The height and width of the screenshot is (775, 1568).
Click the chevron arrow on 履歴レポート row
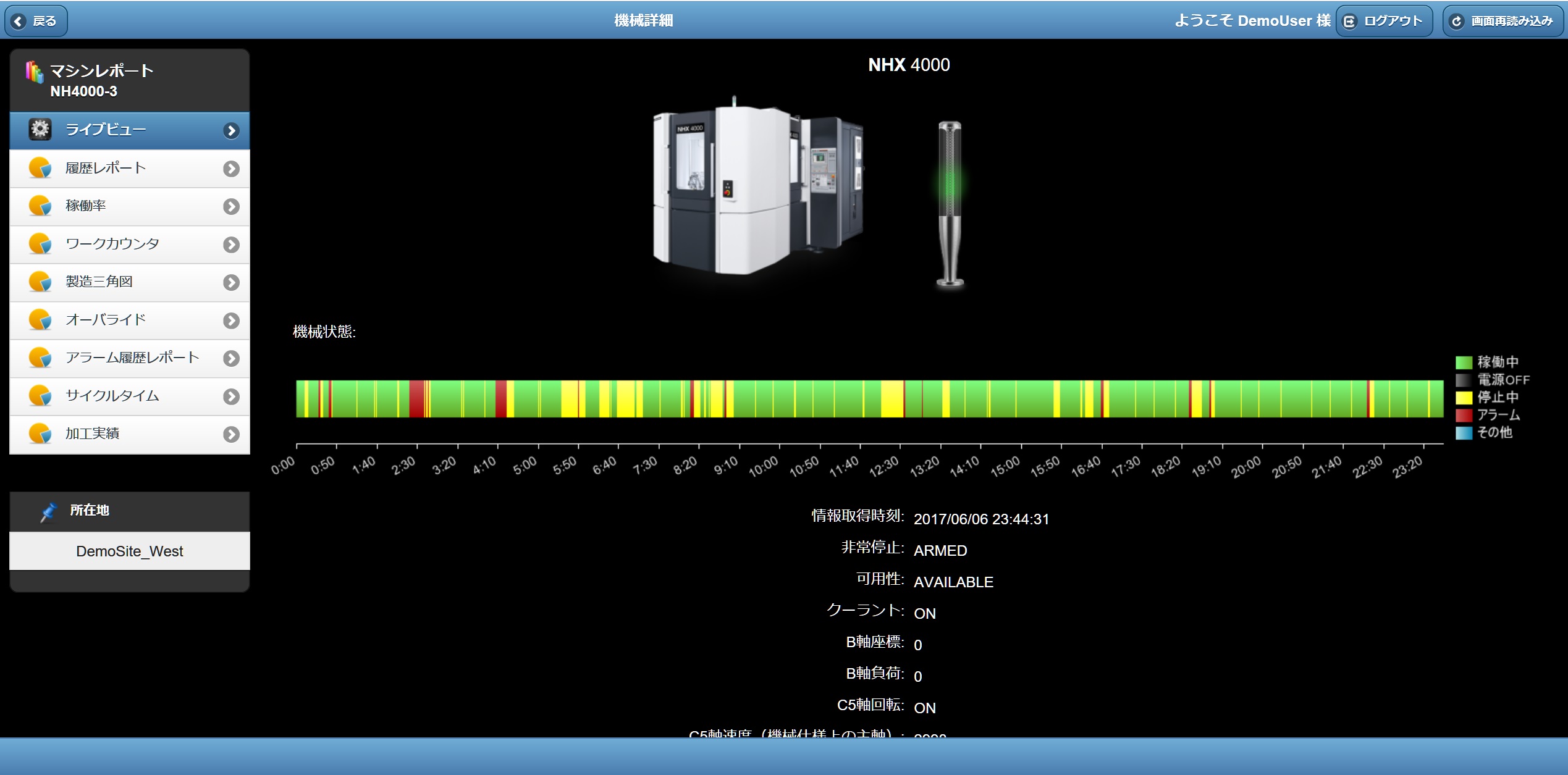(x=232, y=169)
